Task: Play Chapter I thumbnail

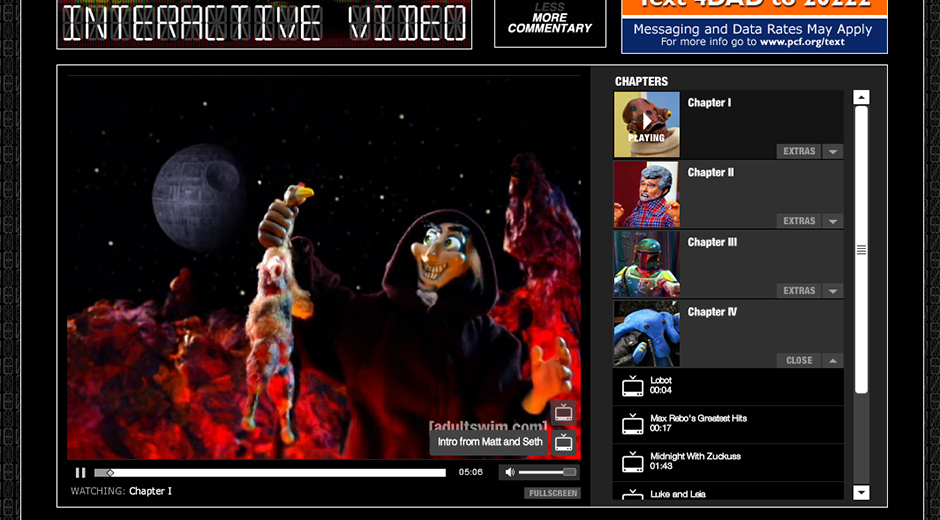Action: pos(647,124)
